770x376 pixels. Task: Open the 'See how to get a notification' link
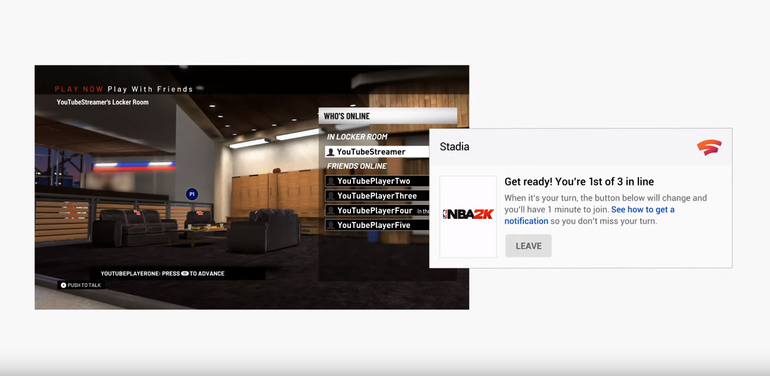point(589,215)
